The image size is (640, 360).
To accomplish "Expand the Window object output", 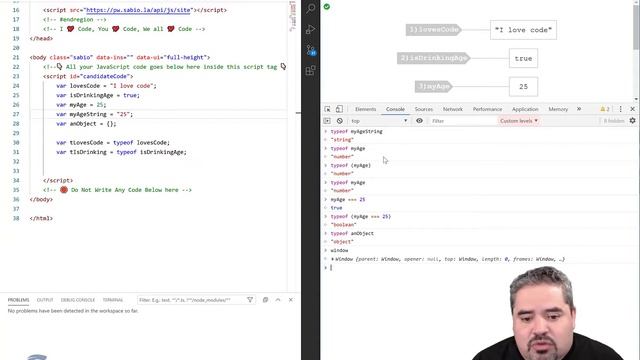I will (x=333, y=259).
